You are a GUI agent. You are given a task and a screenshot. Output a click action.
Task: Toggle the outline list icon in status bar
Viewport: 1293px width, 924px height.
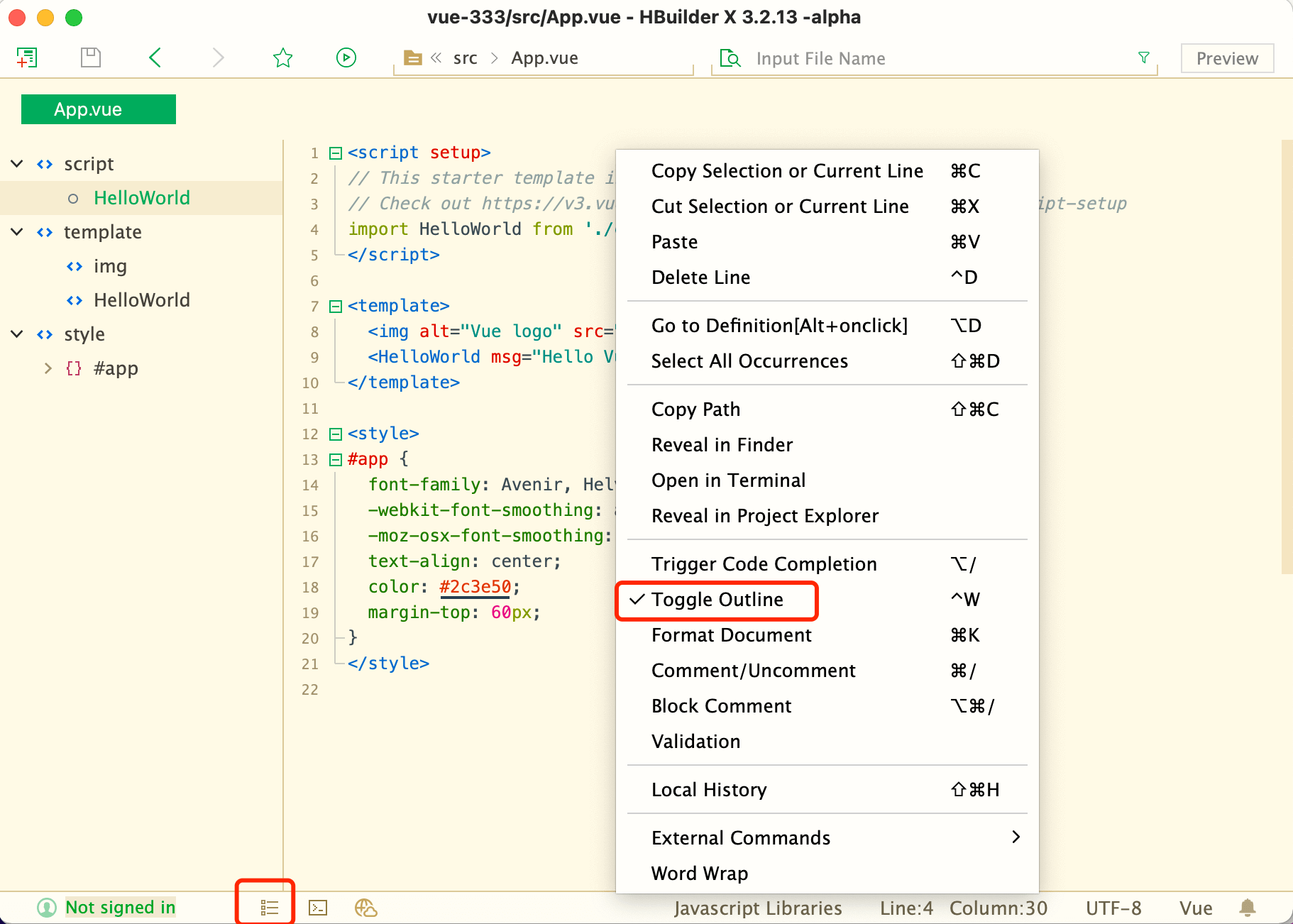[x=269, y=907]
